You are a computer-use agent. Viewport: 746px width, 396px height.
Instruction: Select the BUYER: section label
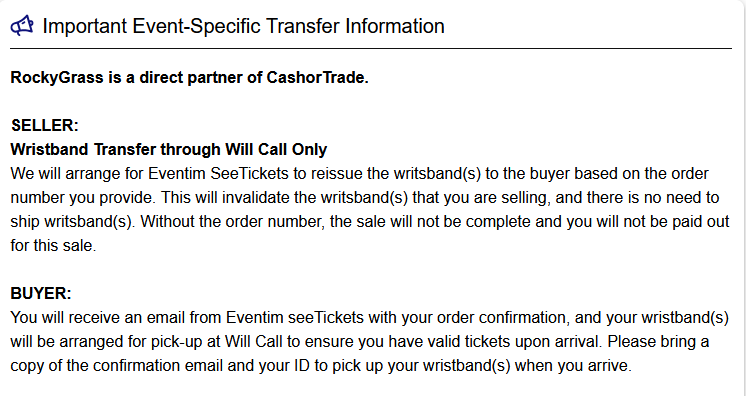pos(41,294)
